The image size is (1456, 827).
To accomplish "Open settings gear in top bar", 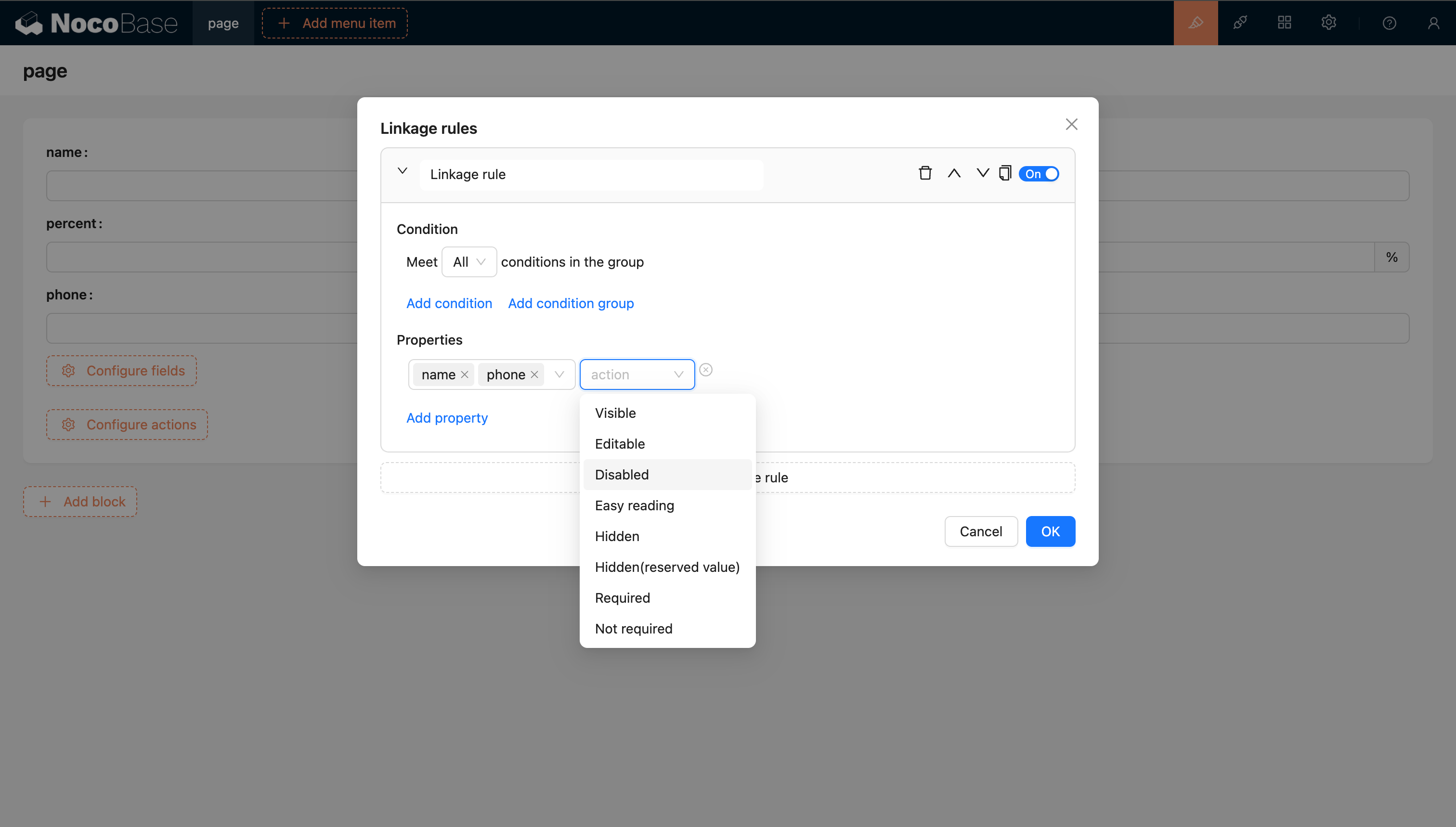I will tap(1329, 23).
